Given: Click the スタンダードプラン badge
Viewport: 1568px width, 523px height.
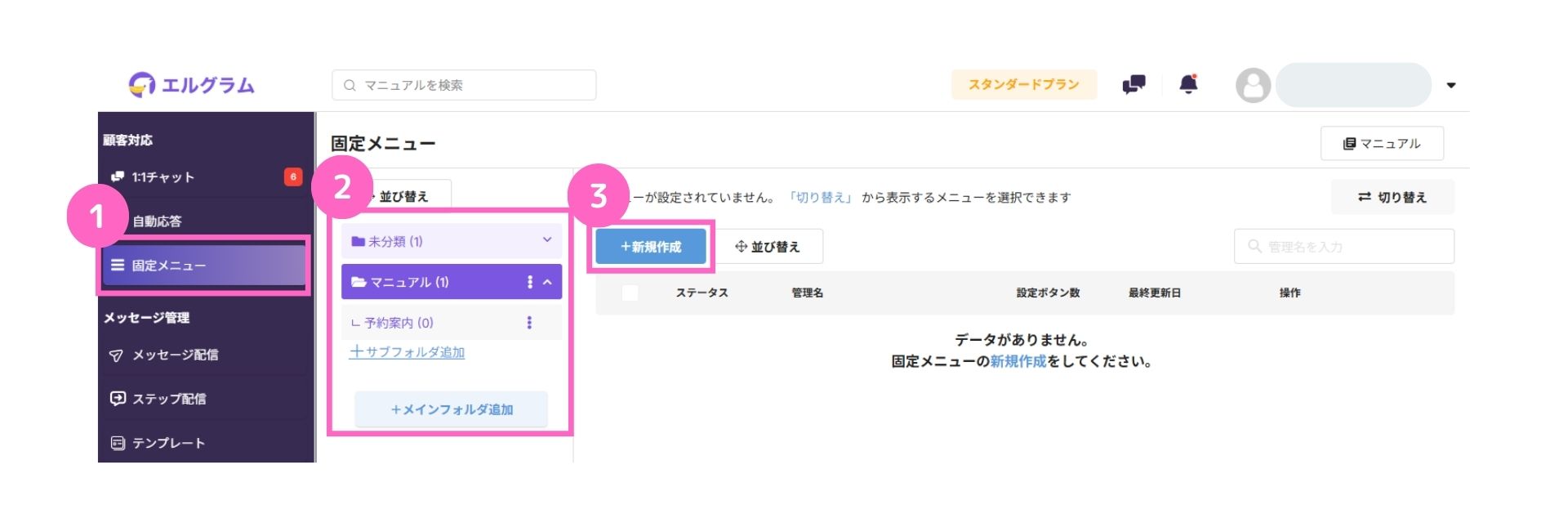Looking at the screenshot, I should coord(1024,84).
